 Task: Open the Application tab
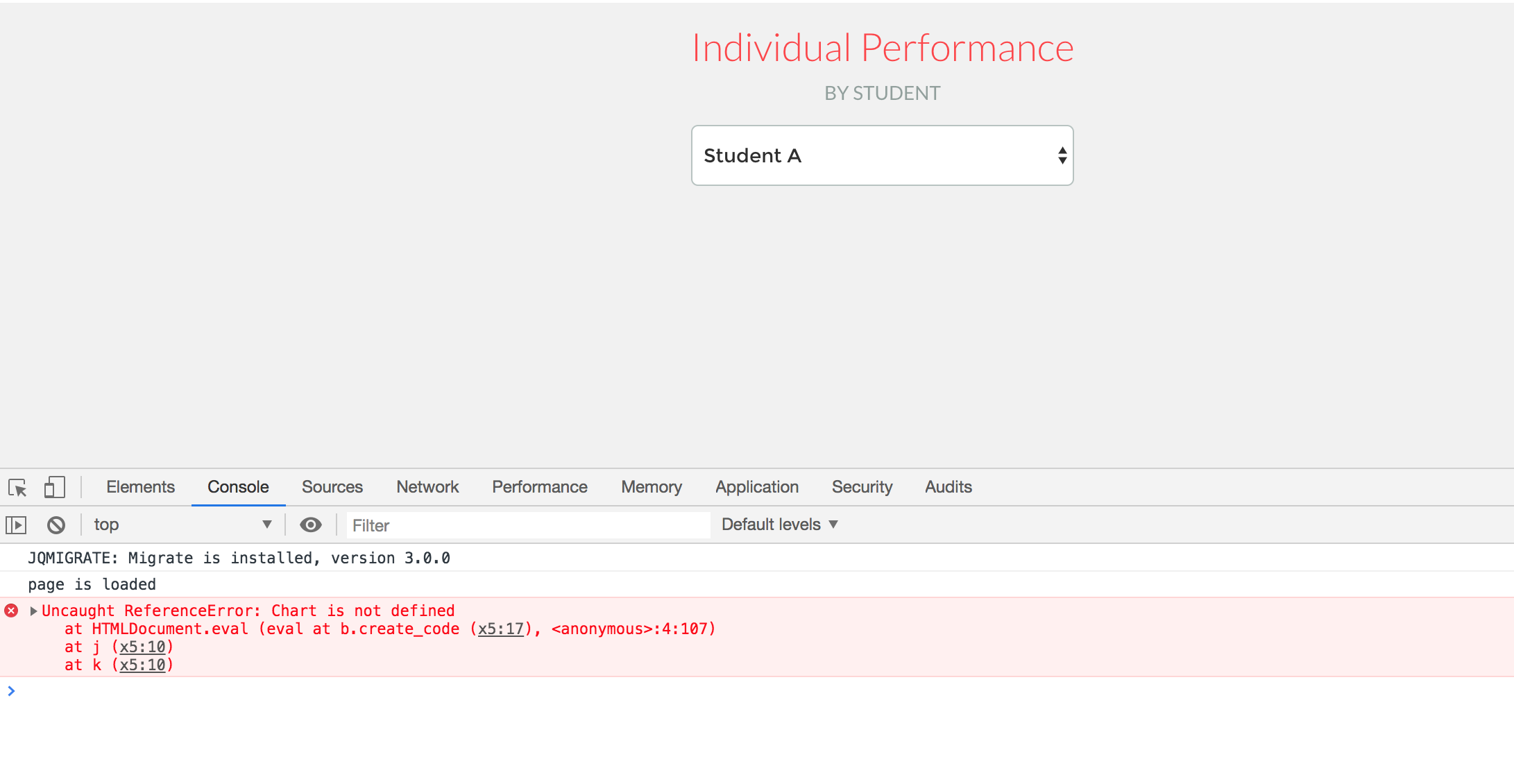(x=756, y=487)
